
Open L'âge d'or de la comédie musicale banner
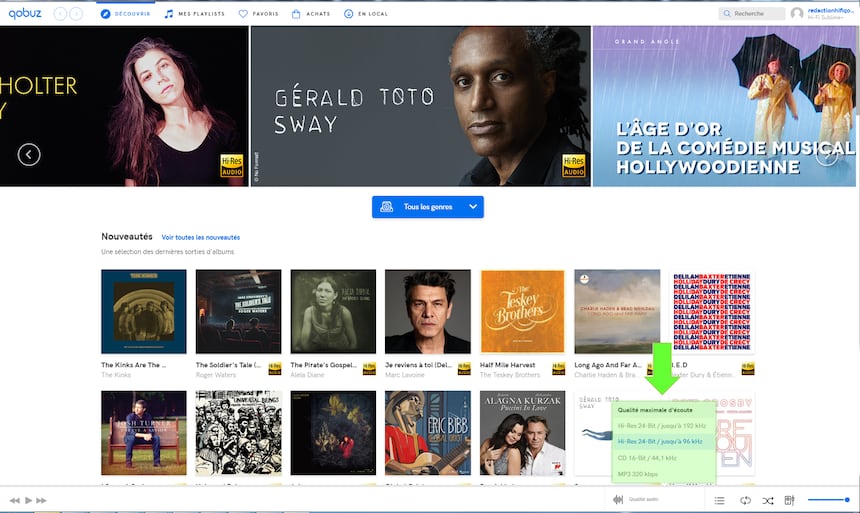(x=724, y=106)
